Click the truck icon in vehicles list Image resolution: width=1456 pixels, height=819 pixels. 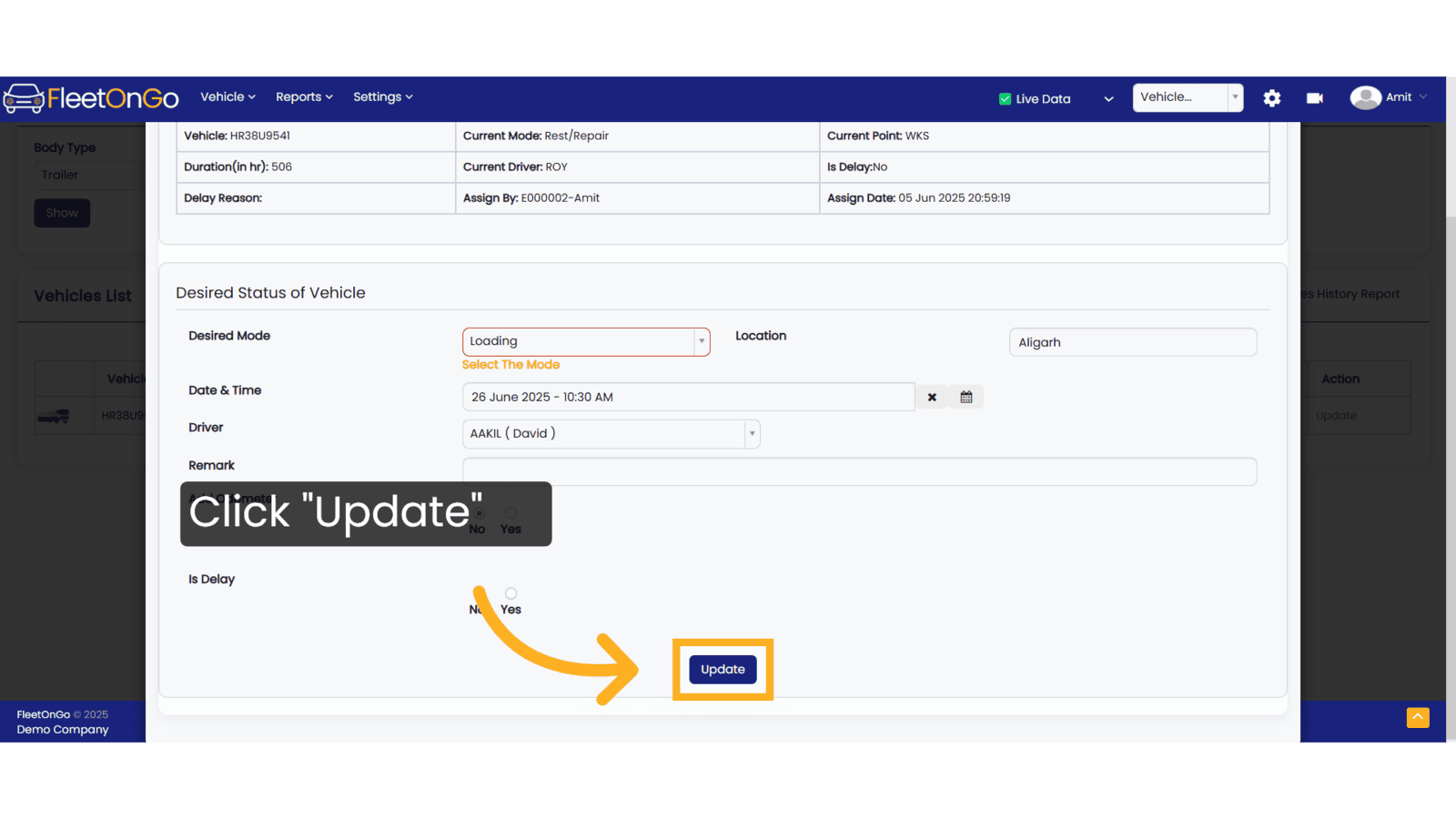tap(54, 416)
